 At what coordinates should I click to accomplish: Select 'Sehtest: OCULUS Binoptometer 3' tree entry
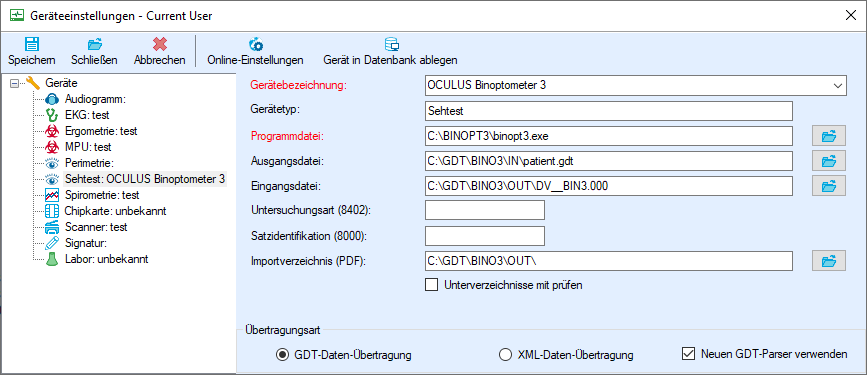tap(145, 179)
